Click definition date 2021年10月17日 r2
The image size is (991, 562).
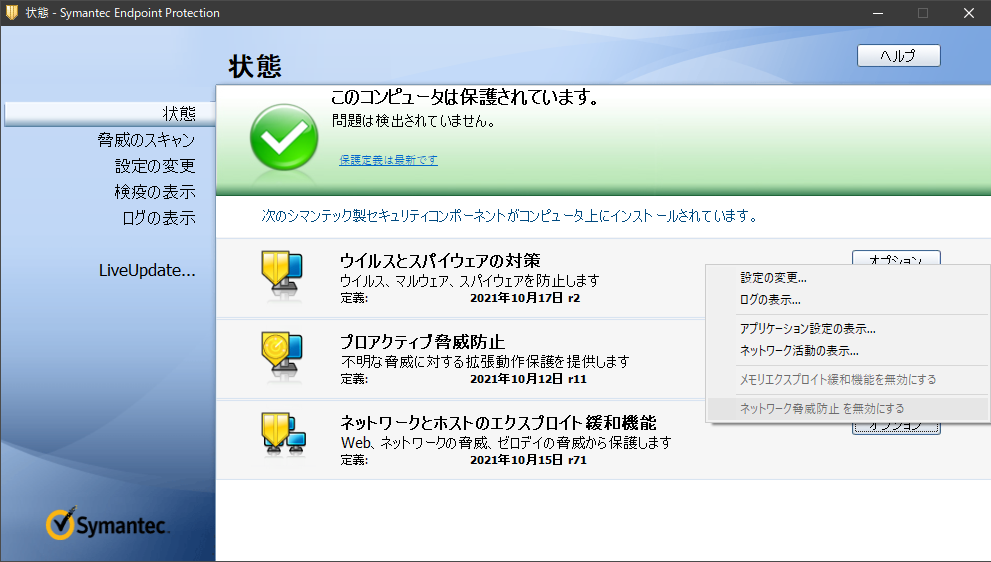pos(525,298)
